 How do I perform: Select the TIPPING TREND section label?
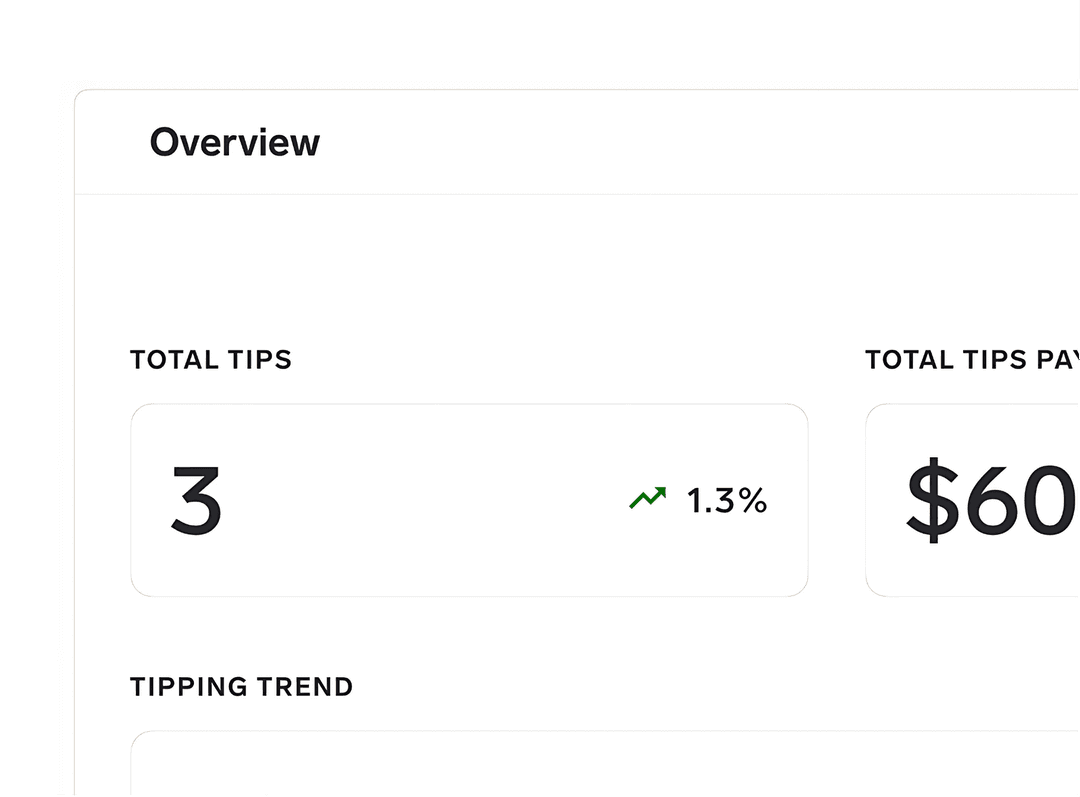pyautogui.click(x=241, y=687)
